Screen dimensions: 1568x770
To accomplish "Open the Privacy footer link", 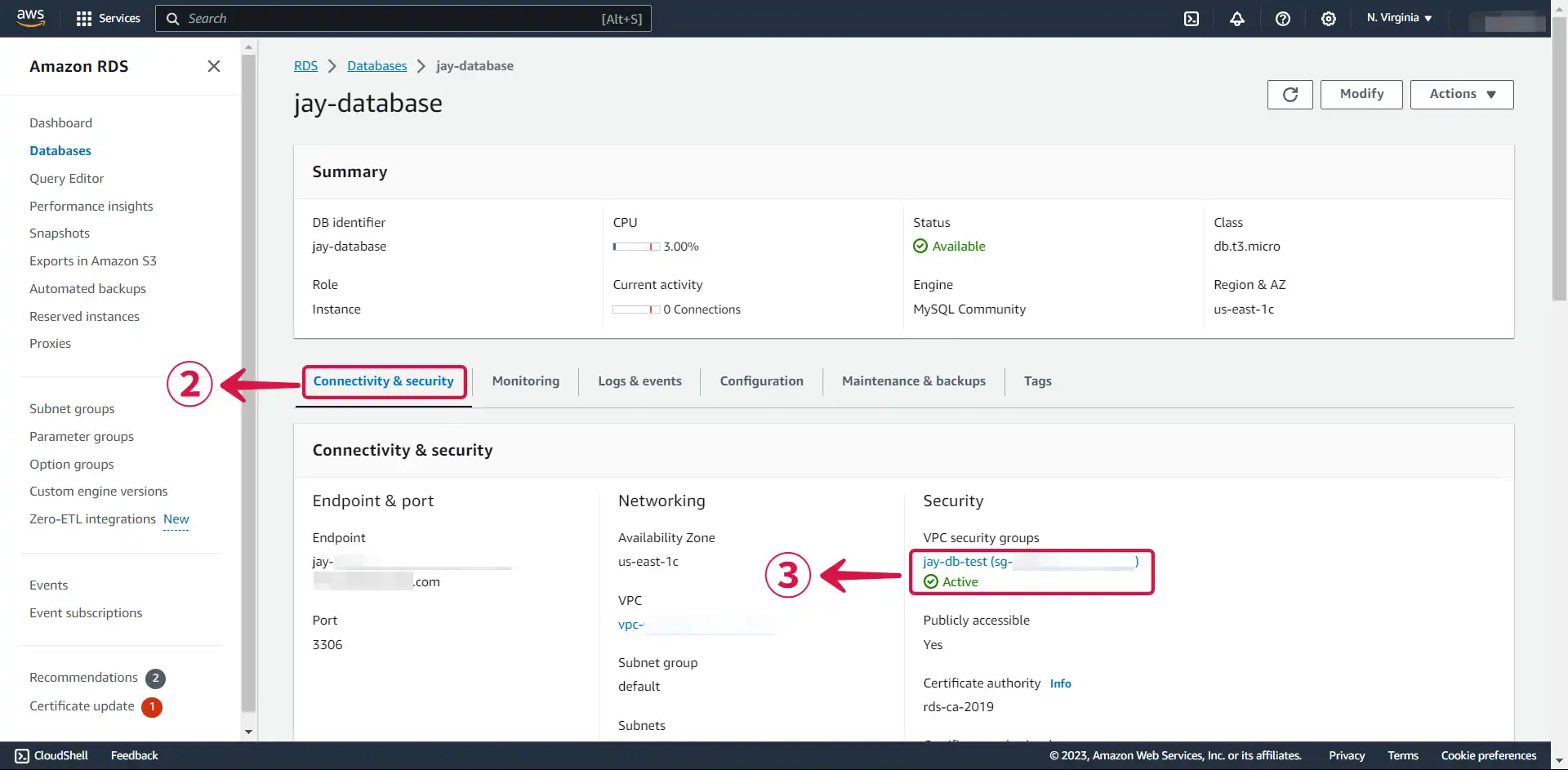I will (x=1347, y=756).
